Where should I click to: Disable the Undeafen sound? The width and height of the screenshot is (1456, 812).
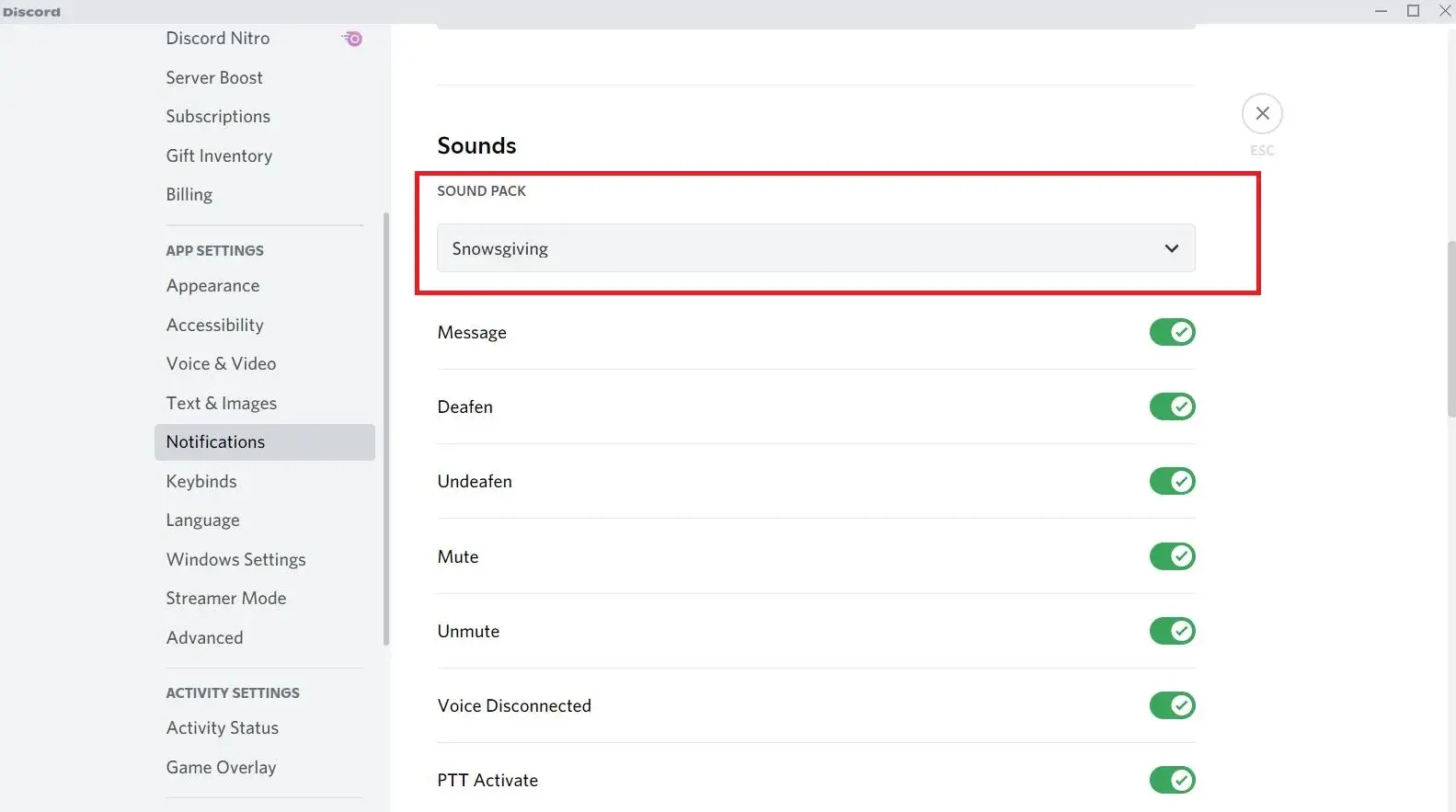1172,481
